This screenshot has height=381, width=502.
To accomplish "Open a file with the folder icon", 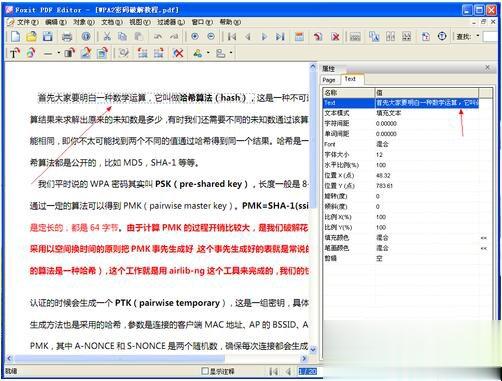I will click(31, 36).
